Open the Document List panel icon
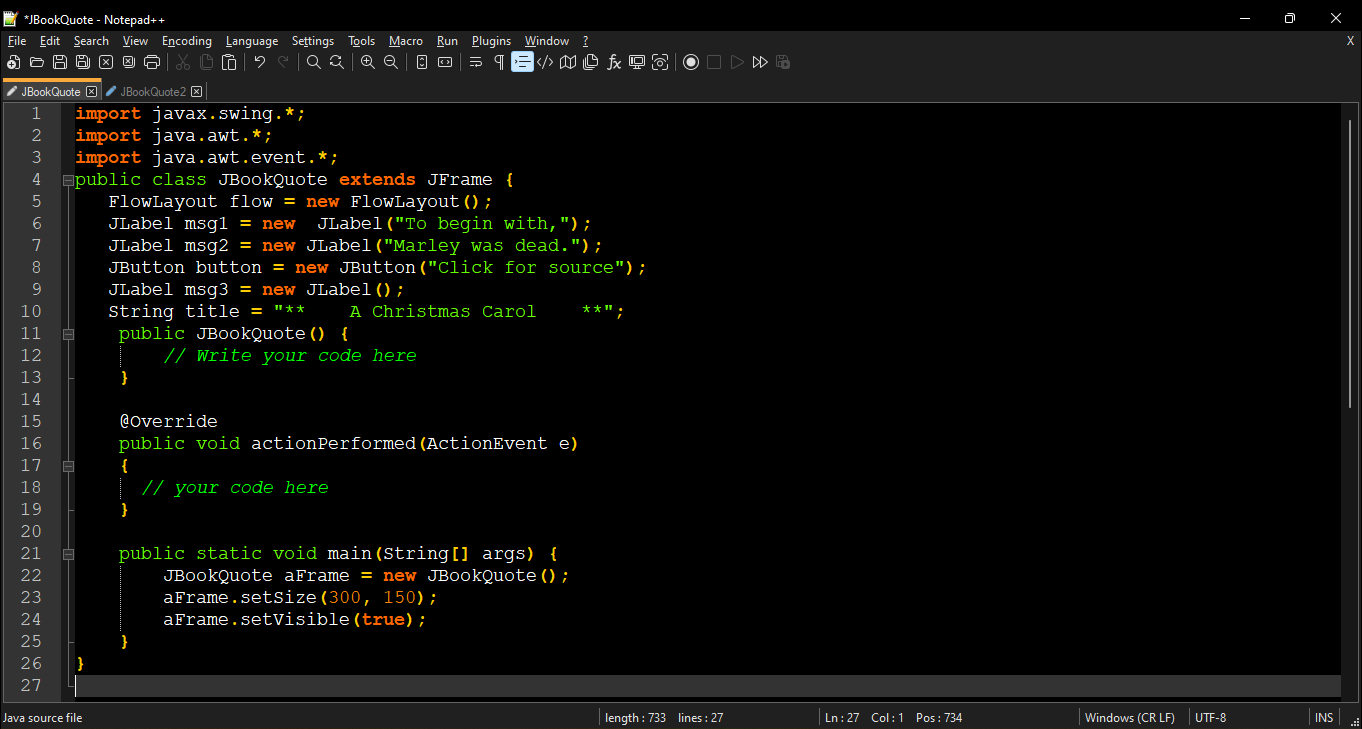 pyautogui.click(x=591, y=62)
